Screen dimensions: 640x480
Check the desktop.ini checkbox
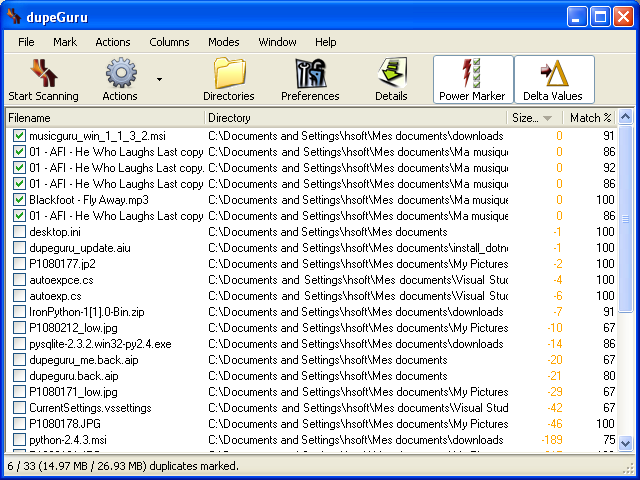click(19, 232)
